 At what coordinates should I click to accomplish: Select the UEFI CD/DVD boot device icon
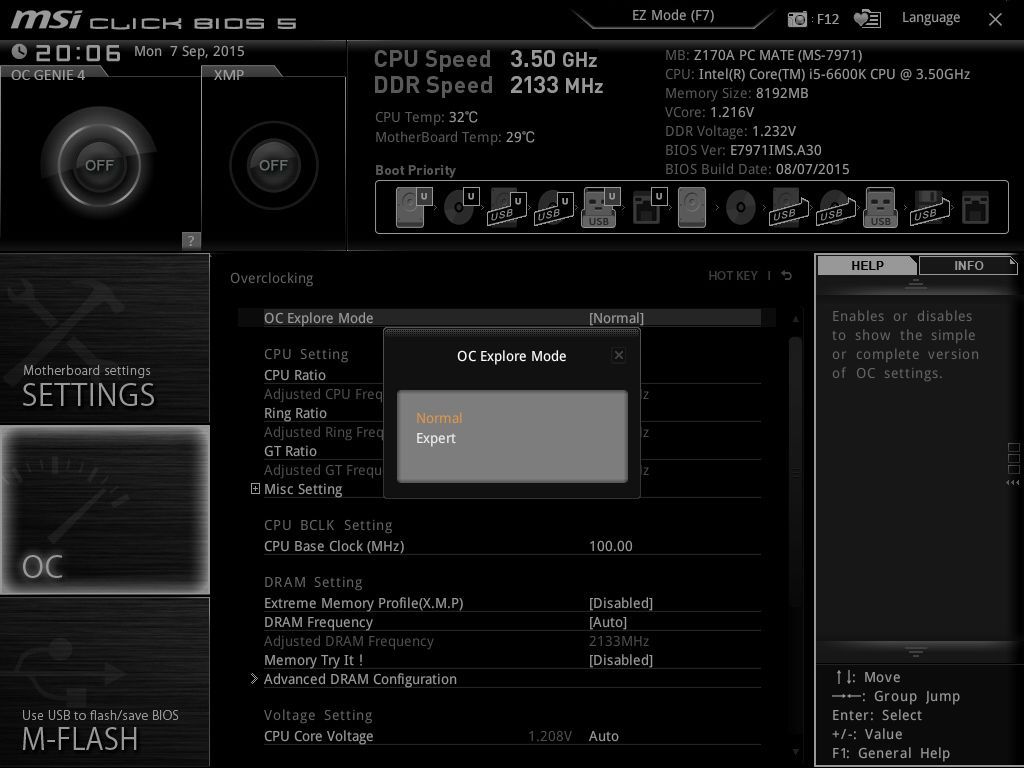coord(461,207)
